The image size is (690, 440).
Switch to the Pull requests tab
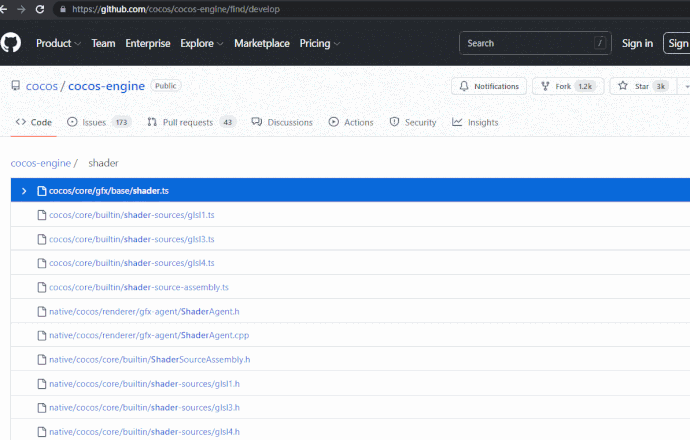(x=191, y=122)
